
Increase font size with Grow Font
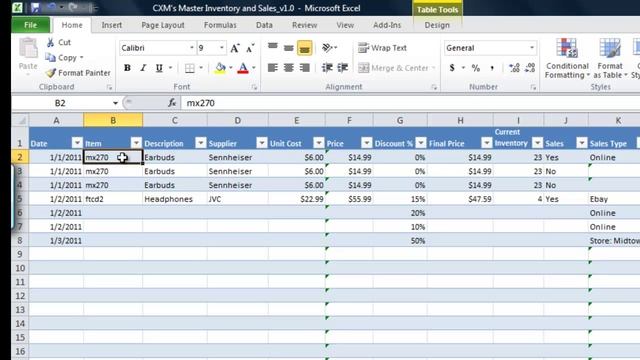click(235, 48)
